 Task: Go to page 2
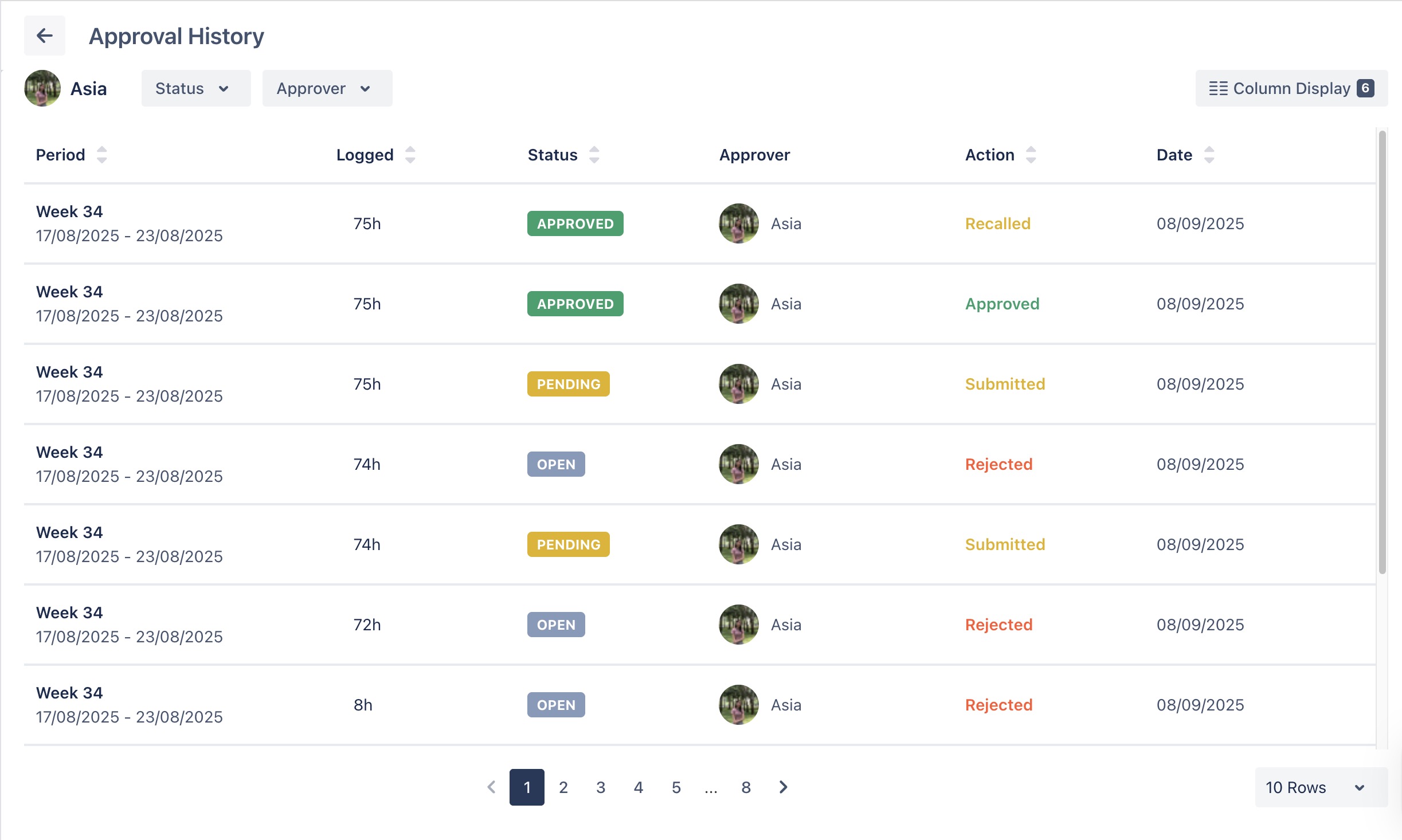563,787
